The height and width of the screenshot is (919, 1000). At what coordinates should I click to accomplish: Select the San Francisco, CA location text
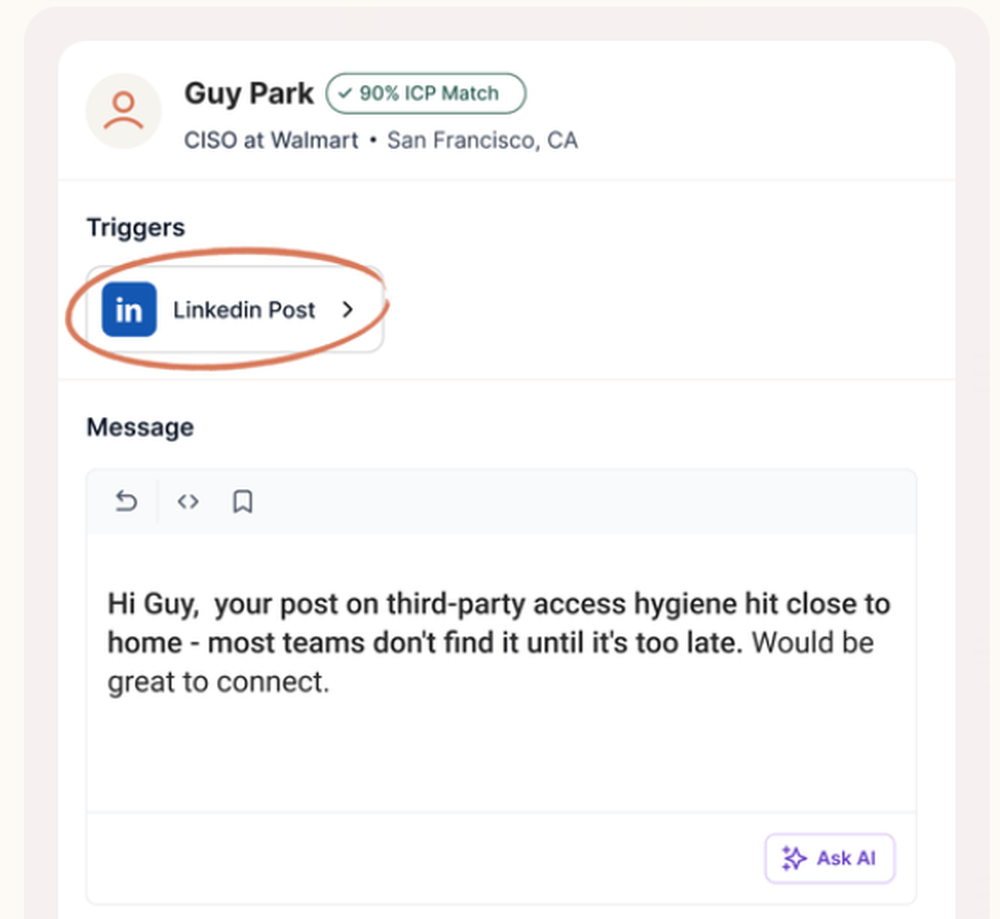pyautogui.click(x=483, y=140)
